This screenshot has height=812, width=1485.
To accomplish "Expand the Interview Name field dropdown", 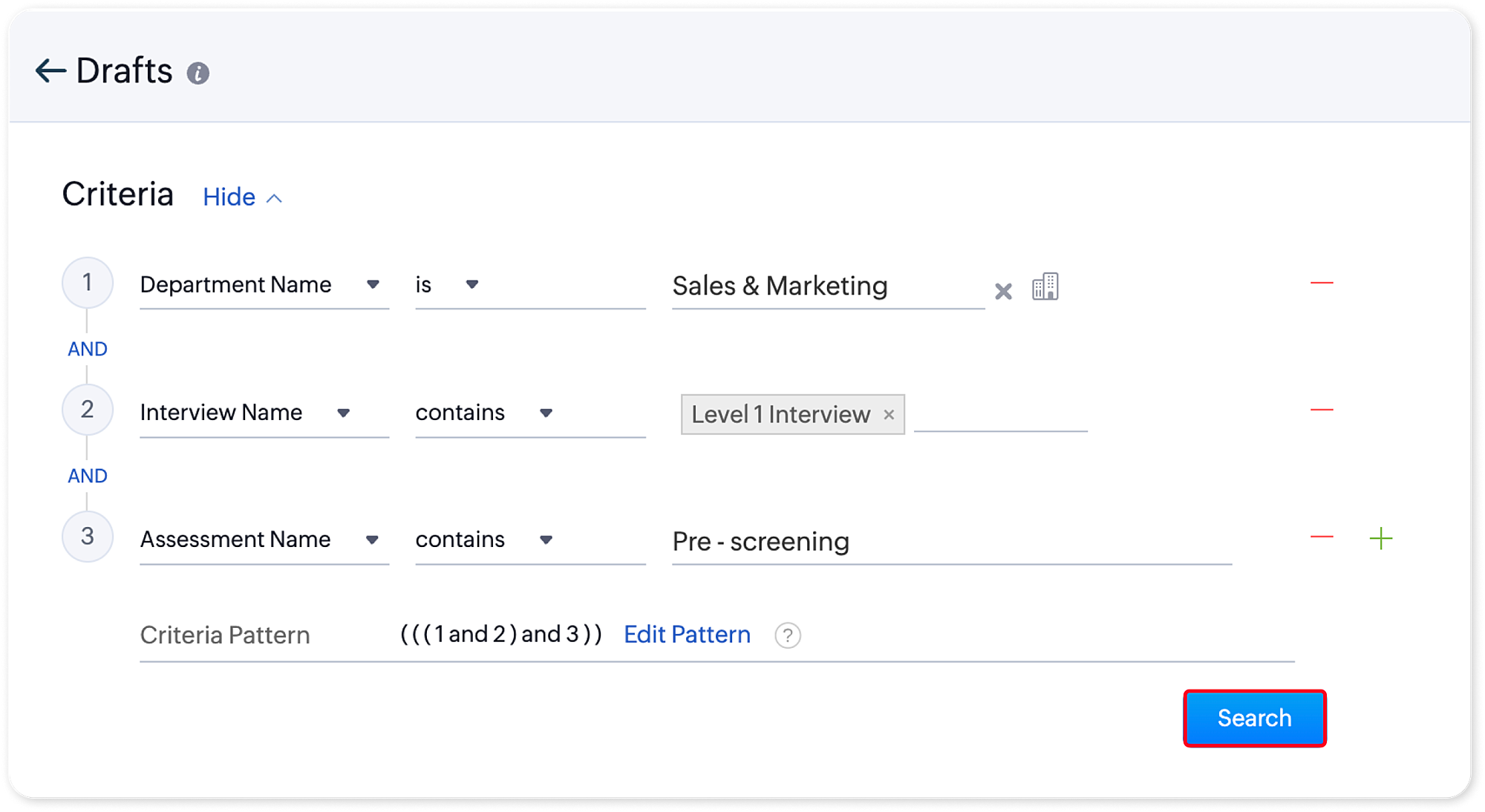I will tap(343, 413).
